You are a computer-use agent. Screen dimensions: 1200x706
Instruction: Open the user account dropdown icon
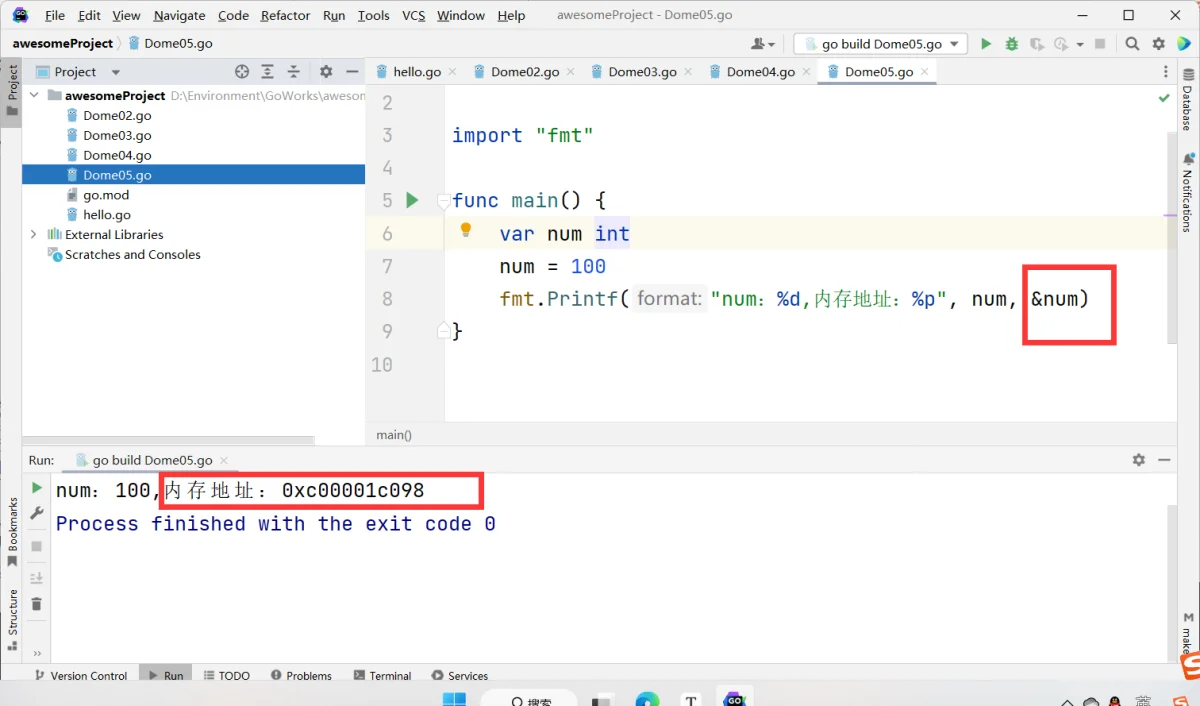click(x=763, y=44)
